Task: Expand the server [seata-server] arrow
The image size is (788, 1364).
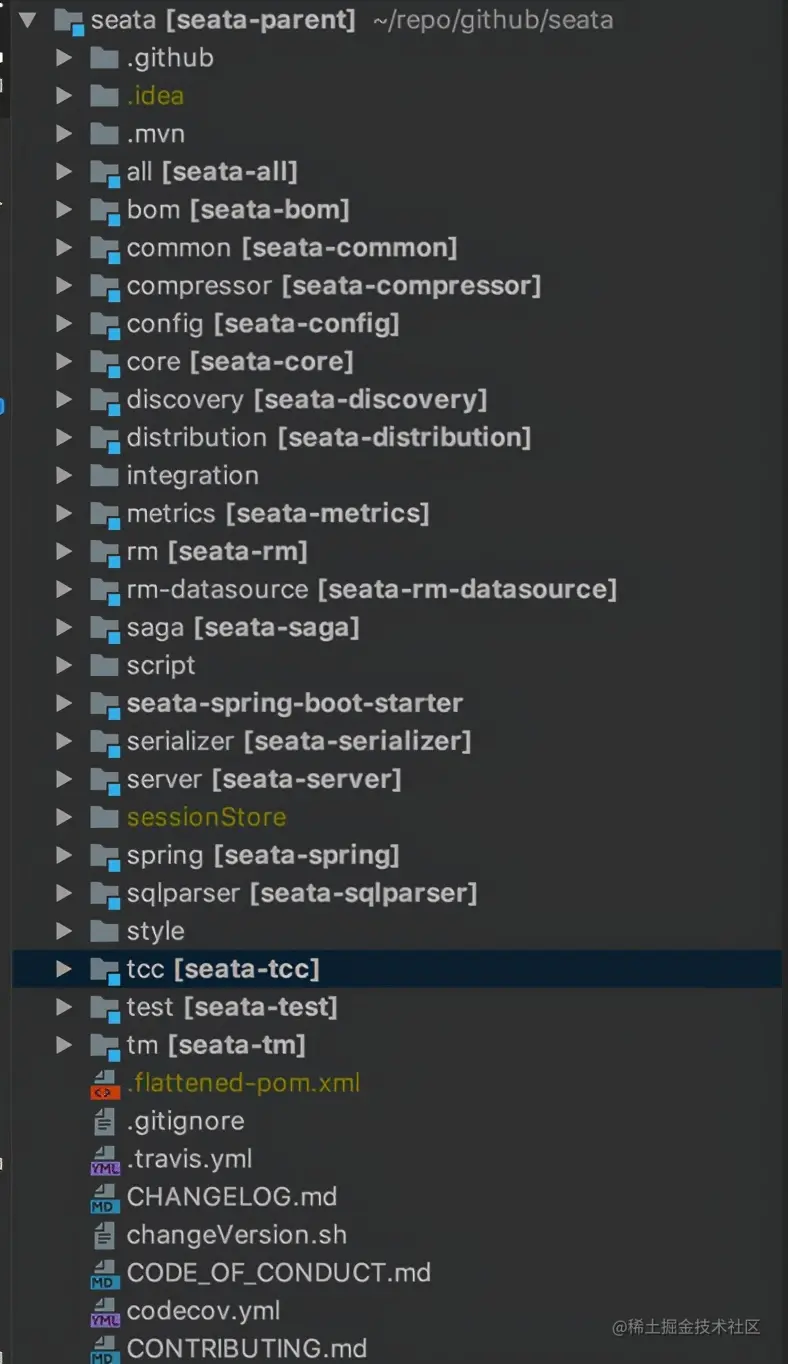Action: [64, 779]
